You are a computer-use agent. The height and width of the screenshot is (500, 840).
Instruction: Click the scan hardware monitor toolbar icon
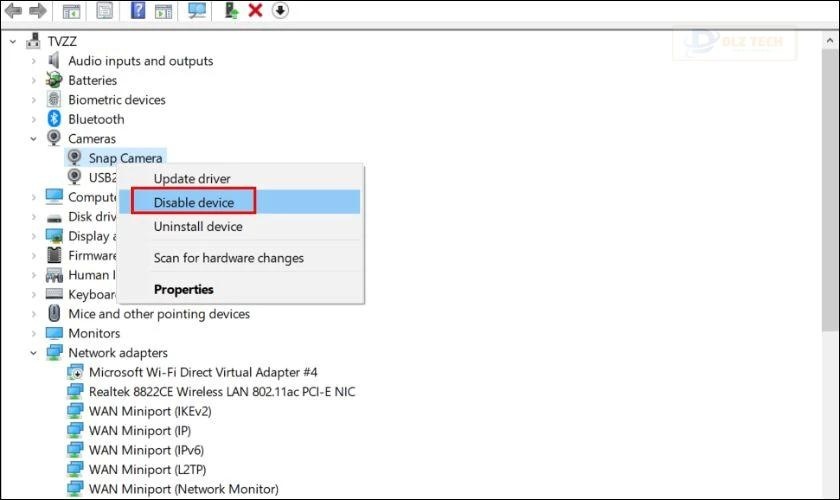pyautogui.click(x=197, y=11)
